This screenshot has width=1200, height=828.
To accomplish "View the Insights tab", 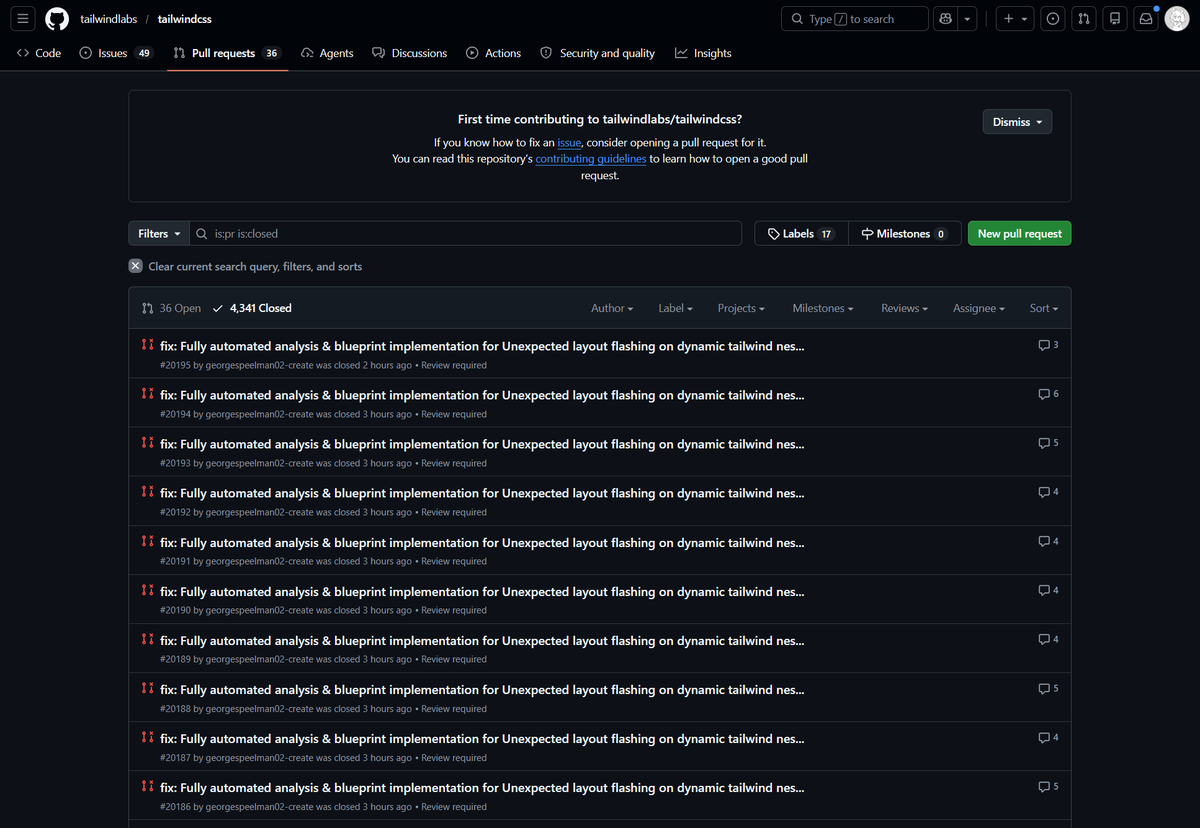I will (x=703, y=53).
